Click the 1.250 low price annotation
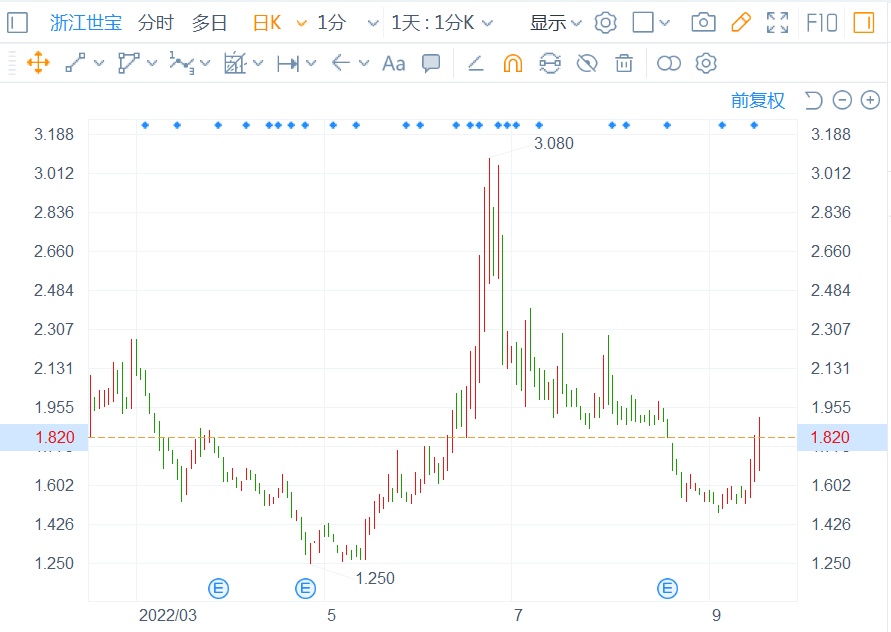Viewport: 891px width, 632px height. coord(375,579)
